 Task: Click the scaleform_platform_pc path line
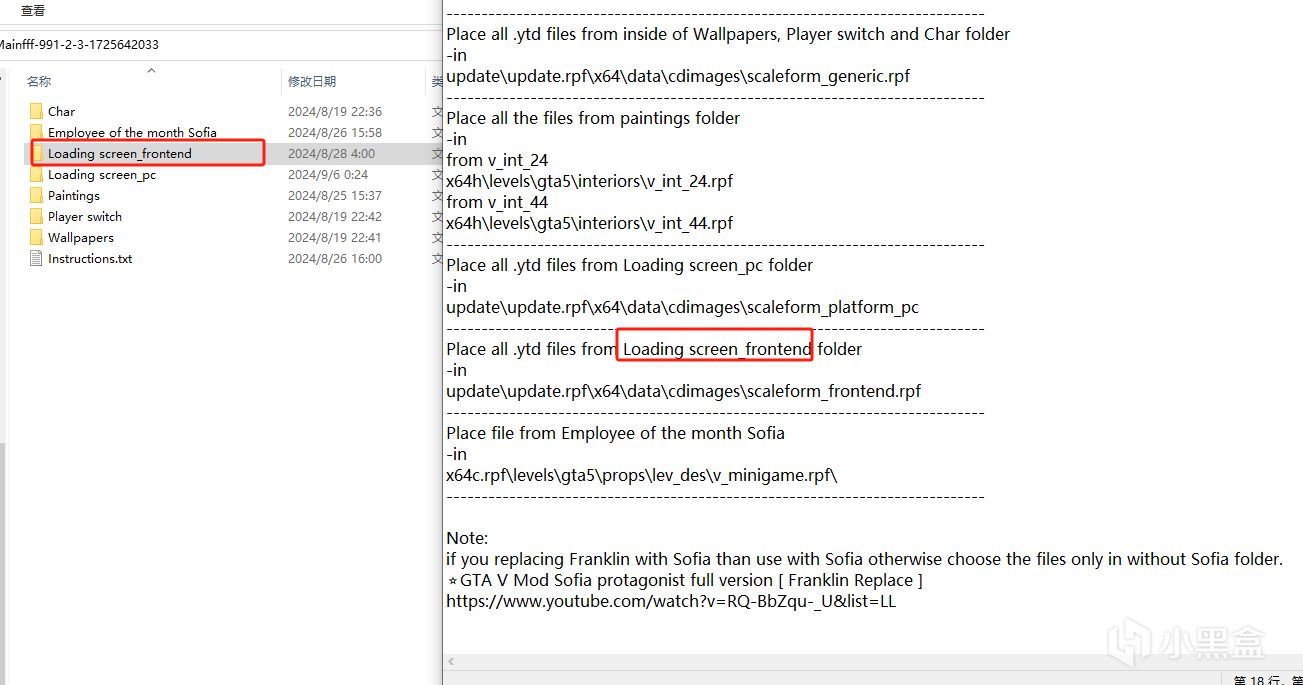coord(683,307)
